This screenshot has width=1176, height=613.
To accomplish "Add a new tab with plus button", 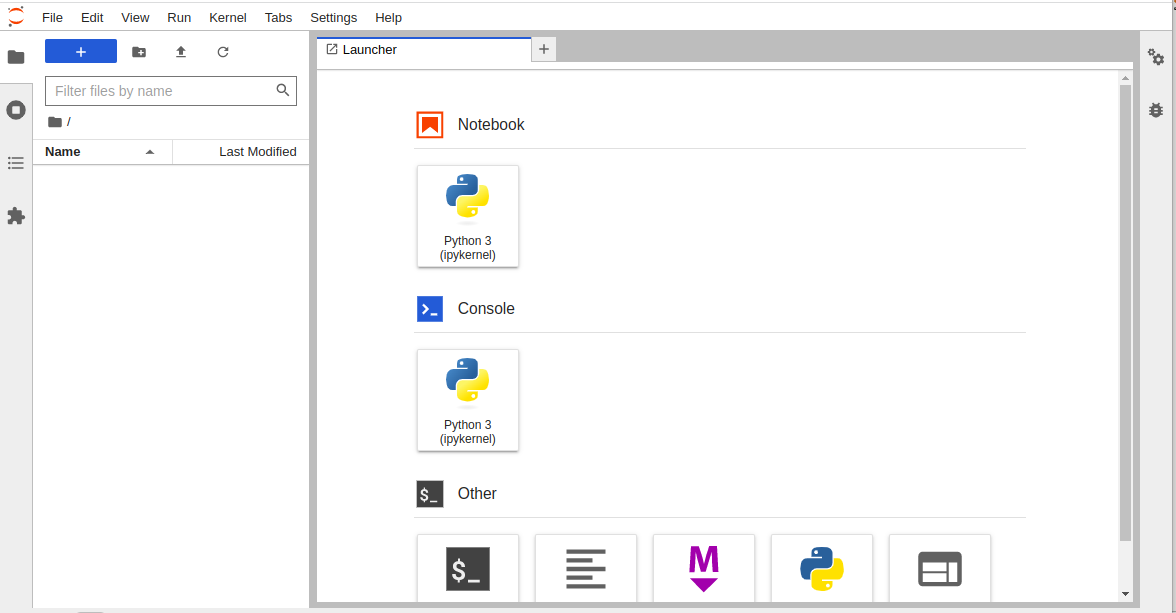I will tap(544, 49).
